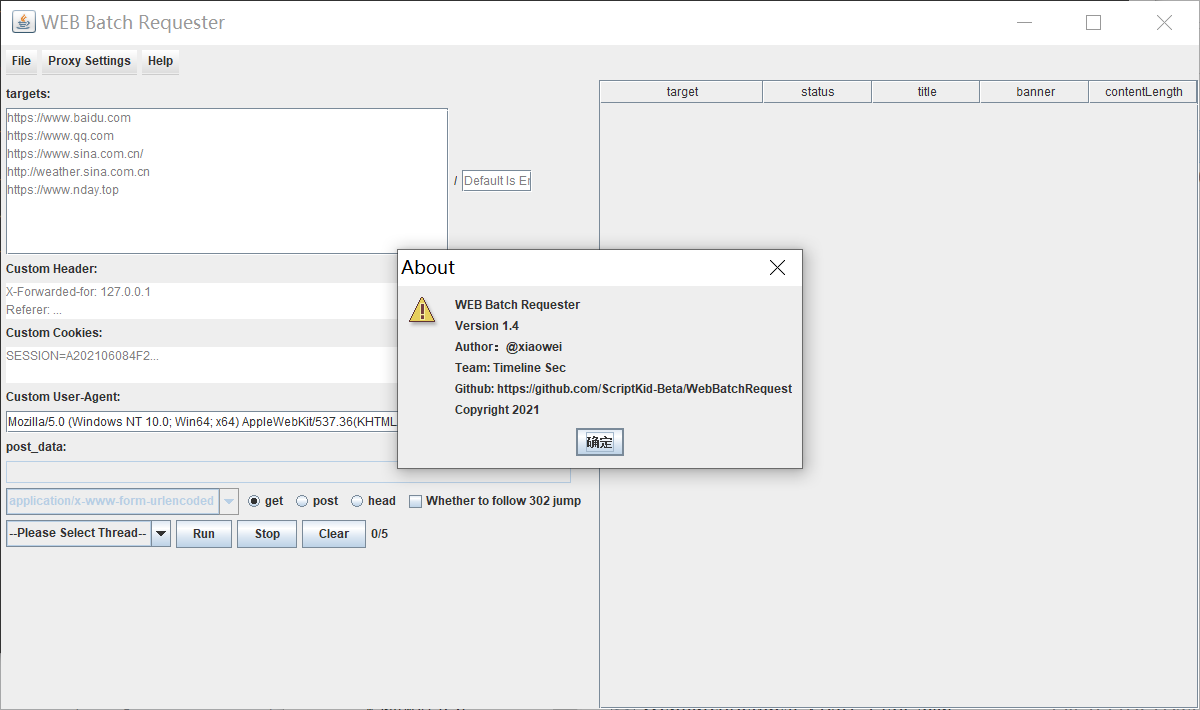Select the get request method

tap(252, 501)
